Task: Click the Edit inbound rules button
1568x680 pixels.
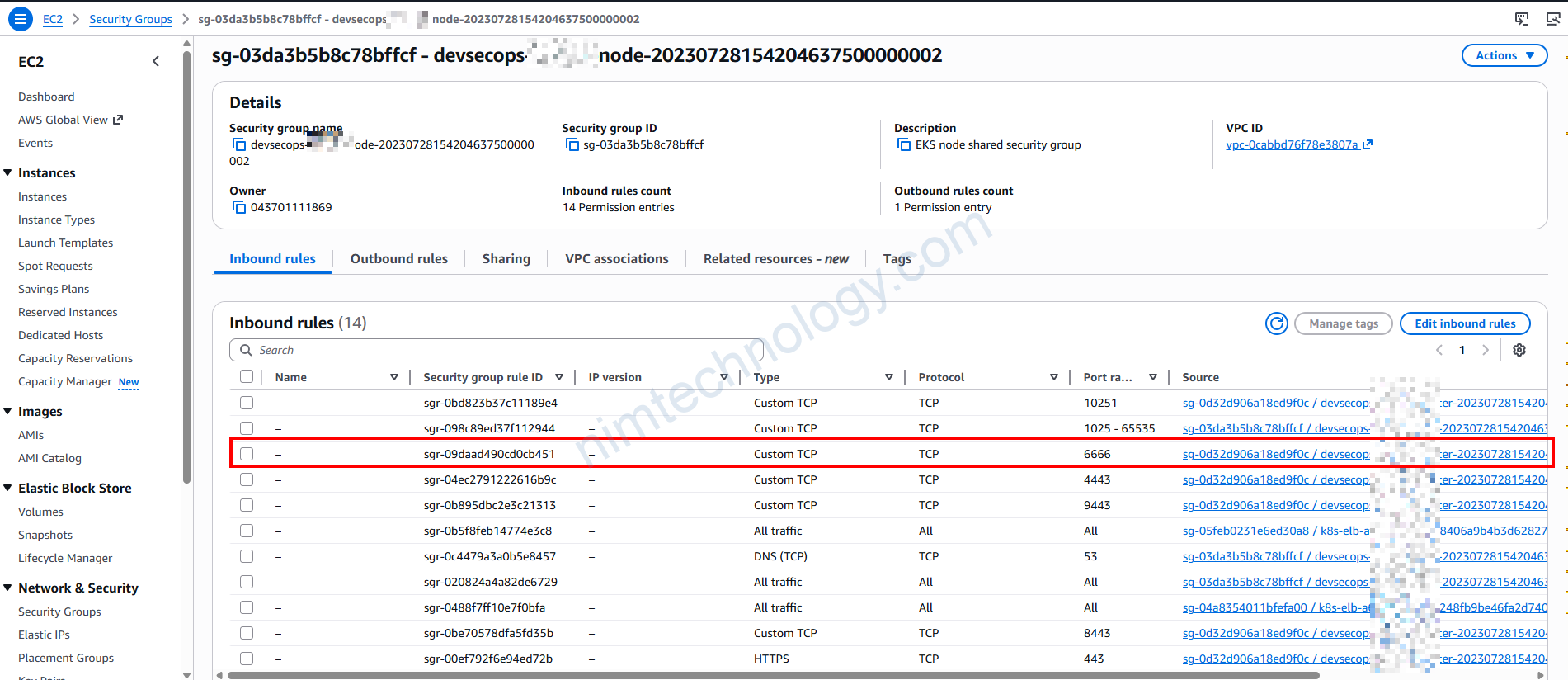Action: tap(1464, 323)
